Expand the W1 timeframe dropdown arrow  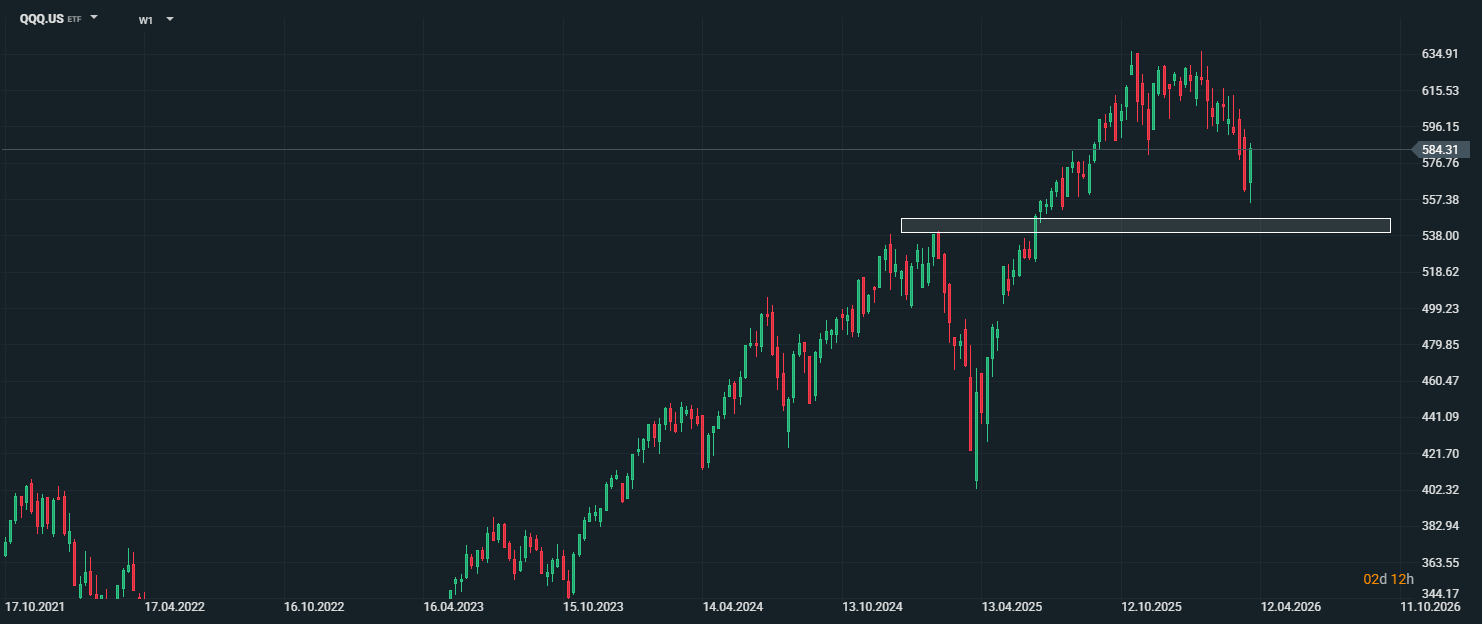click(169, 19)
